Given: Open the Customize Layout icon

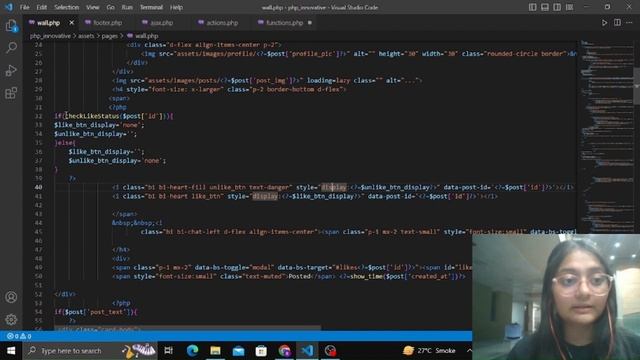Looking at the screenshot, I should tap(569, 7).
